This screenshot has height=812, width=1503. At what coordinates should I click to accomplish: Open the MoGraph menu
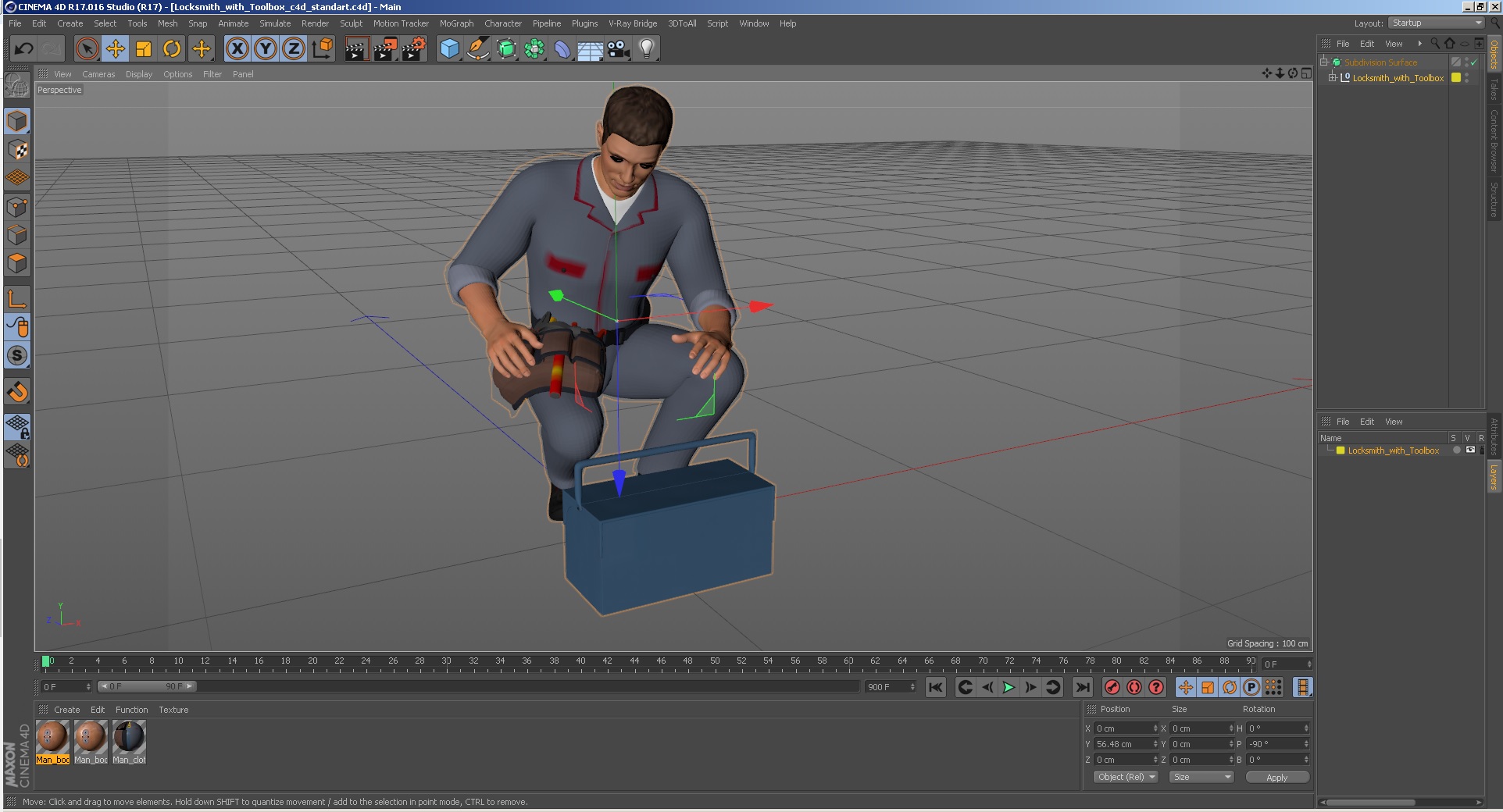456,23
